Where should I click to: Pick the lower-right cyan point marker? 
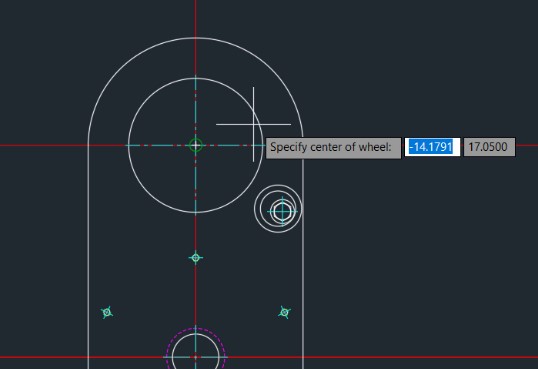284,312
